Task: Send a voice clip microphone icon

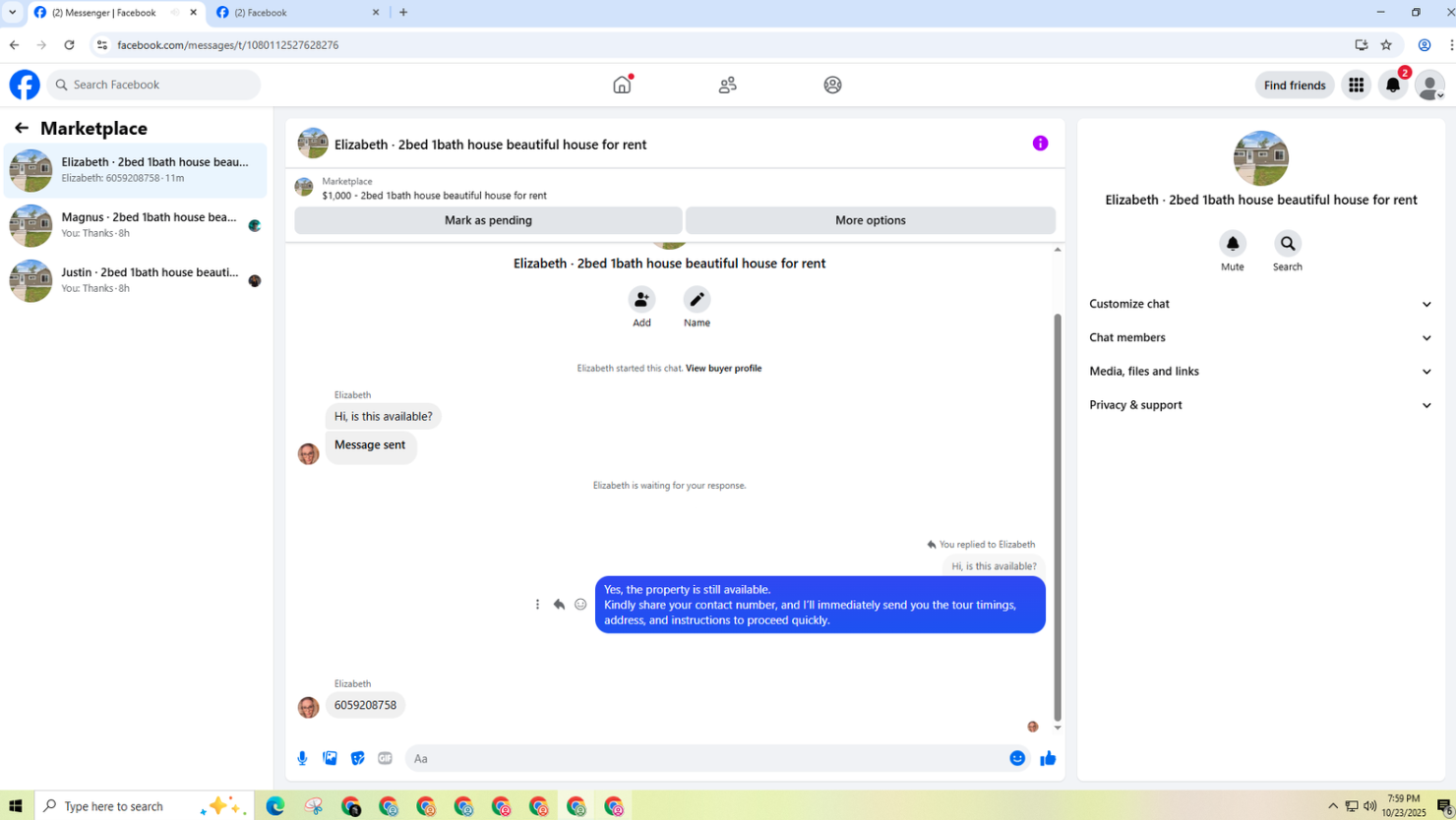Action: [x=302, y=758]
